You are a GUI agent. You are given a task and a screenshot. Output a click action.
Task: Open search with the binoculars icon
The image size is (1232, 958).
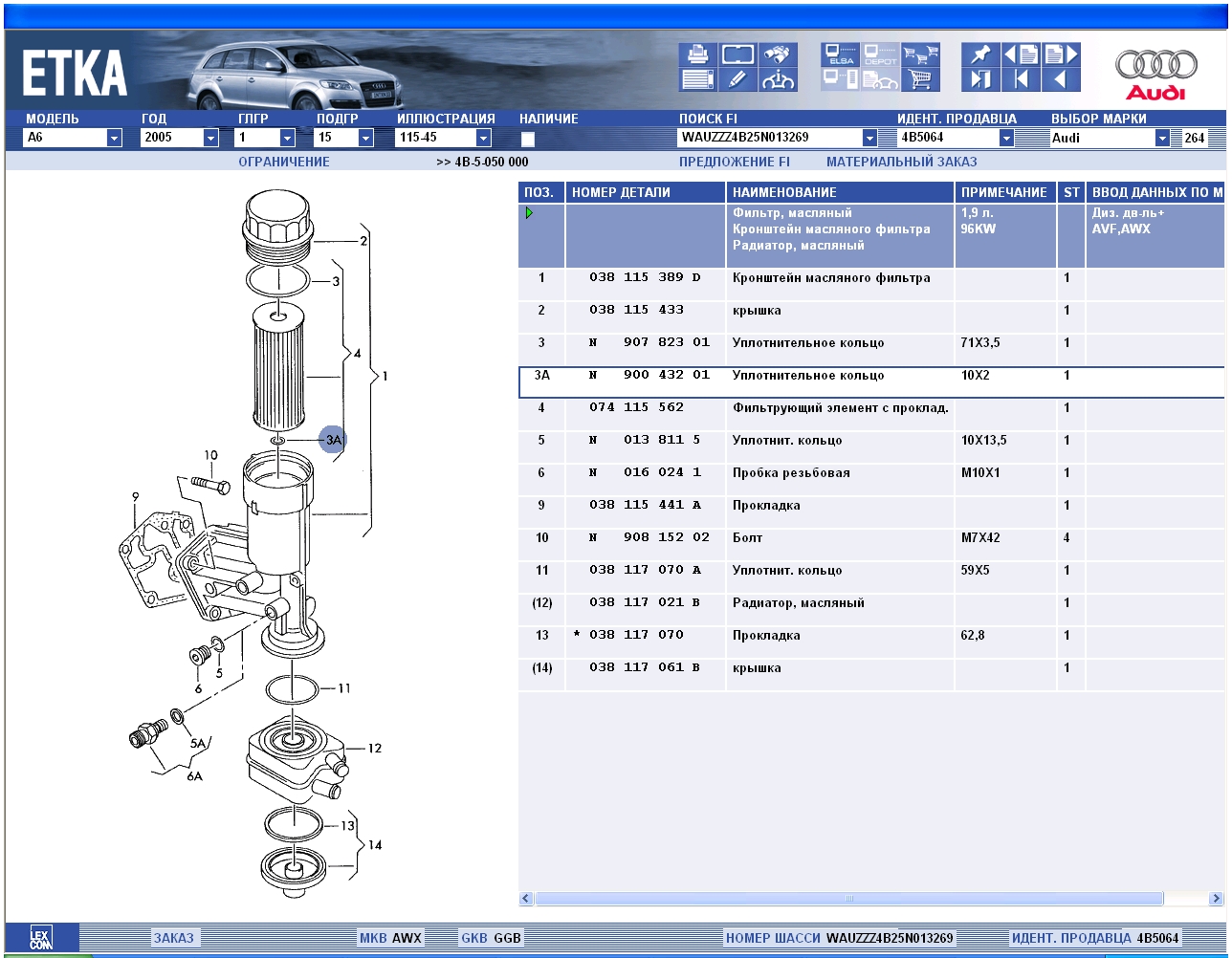pos(778,54)
